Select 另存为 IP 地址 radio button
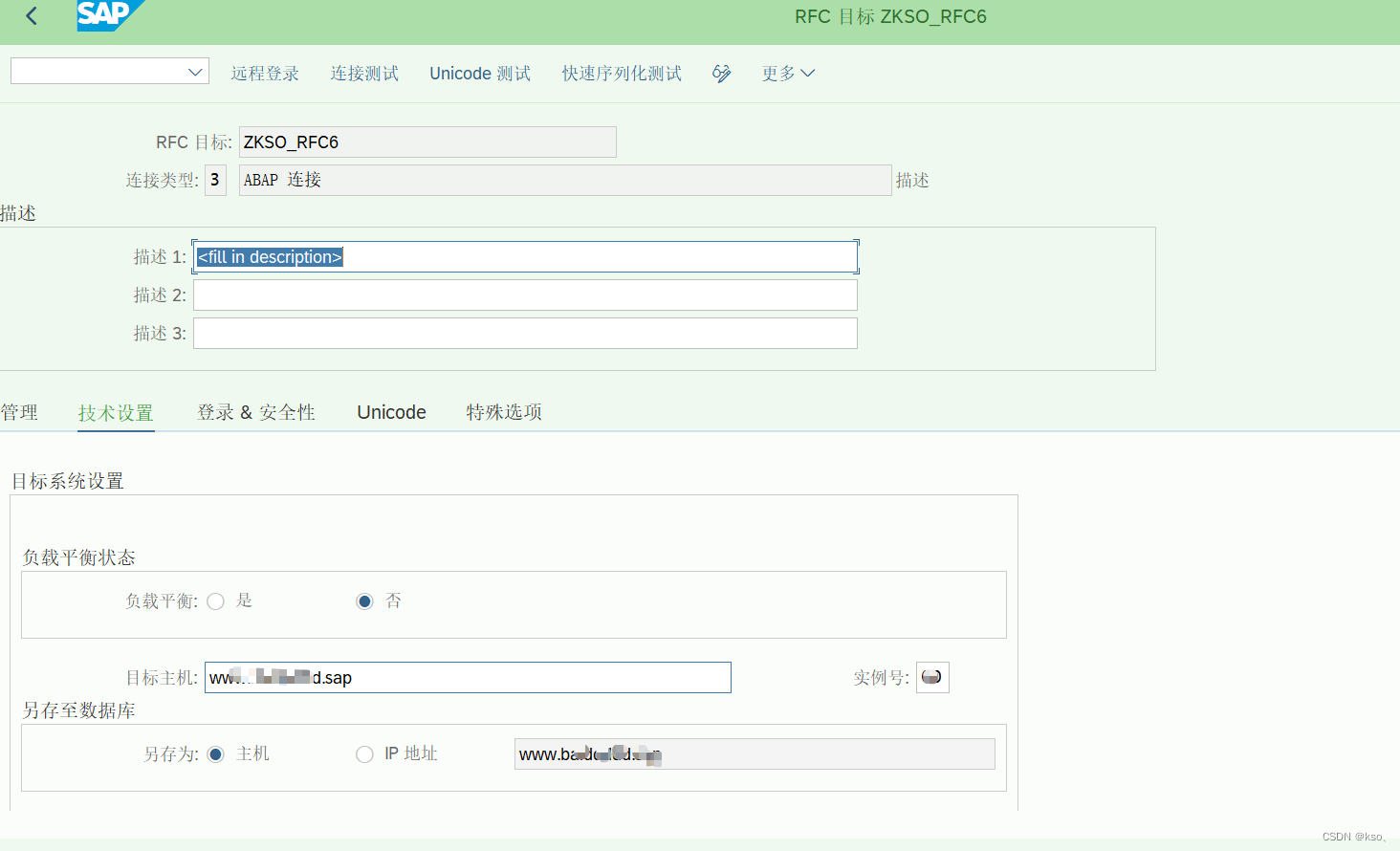The height and width of the screenshot is (851, 1400). [x=364, y=754]
